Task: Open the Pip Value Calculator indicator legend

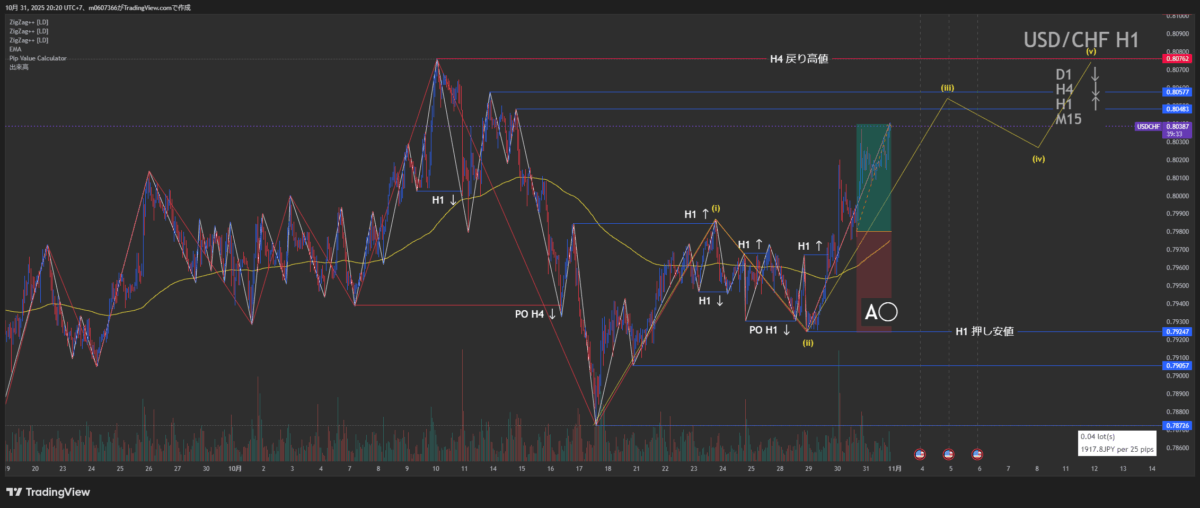Action: pos(37,58)
